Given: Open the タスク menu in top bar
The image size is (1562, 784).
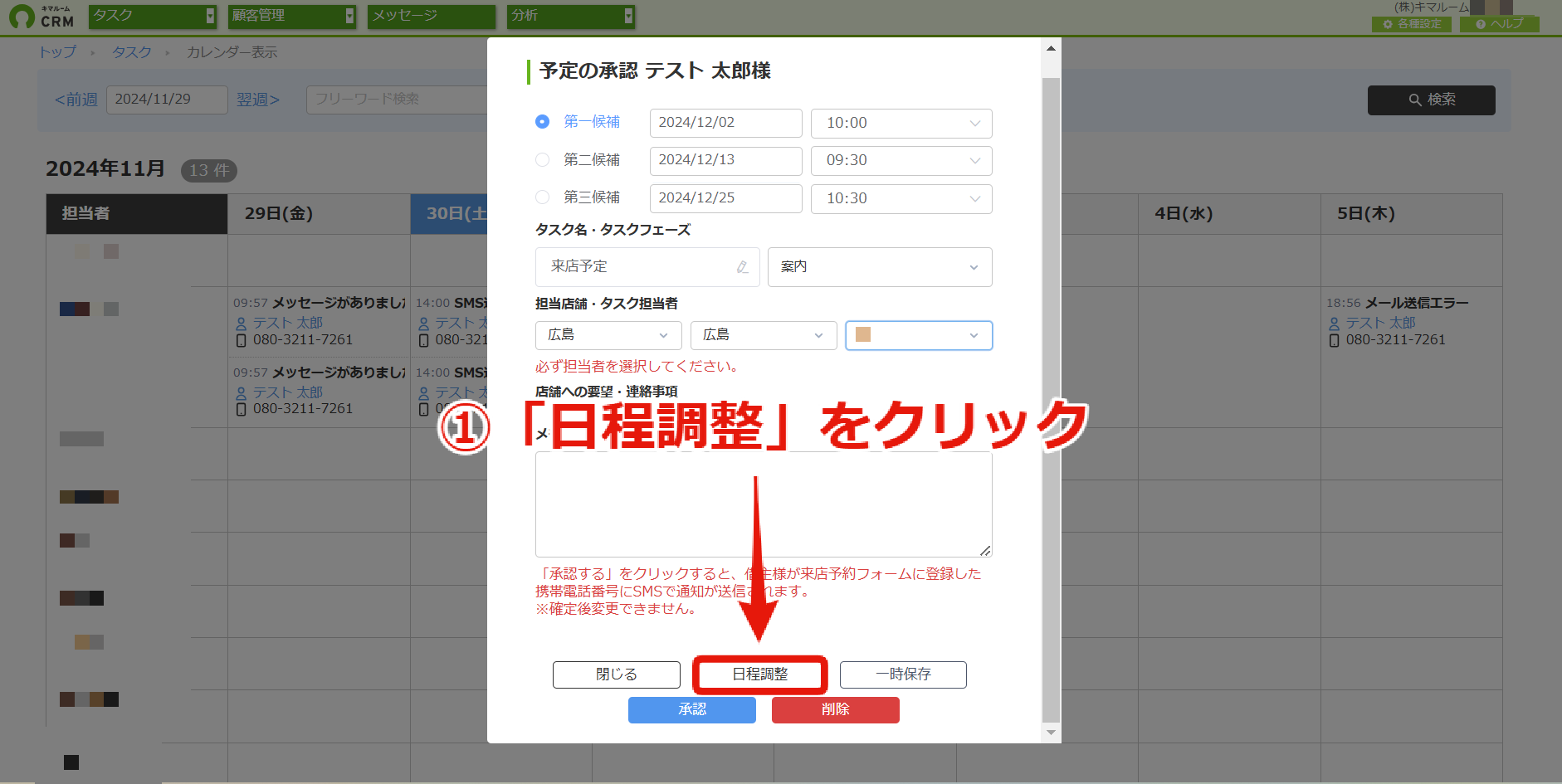Looking at the screenshot, I should 153,16.
